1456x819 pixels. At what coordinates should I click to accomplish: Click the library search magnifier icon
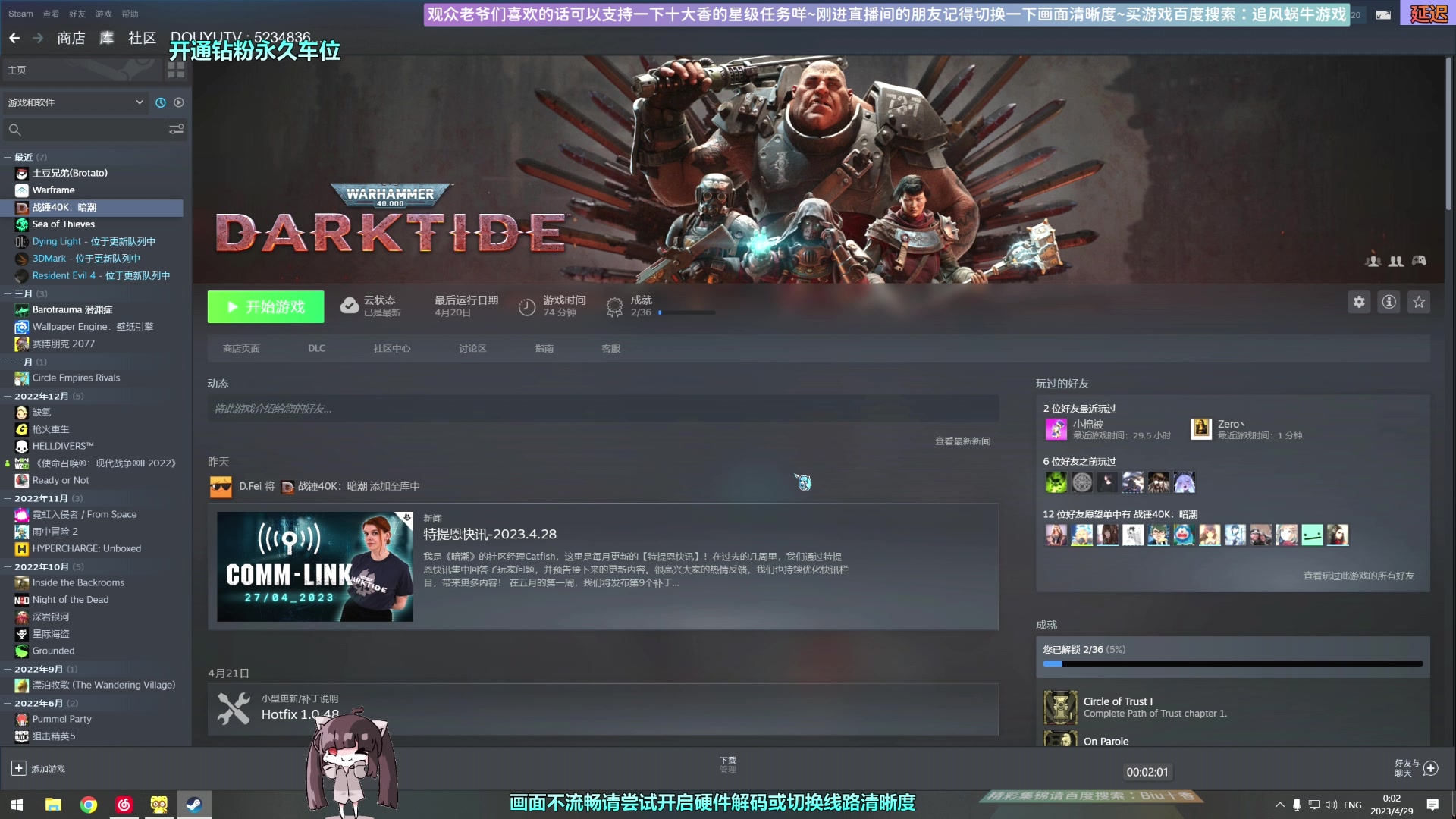(15, 130)
